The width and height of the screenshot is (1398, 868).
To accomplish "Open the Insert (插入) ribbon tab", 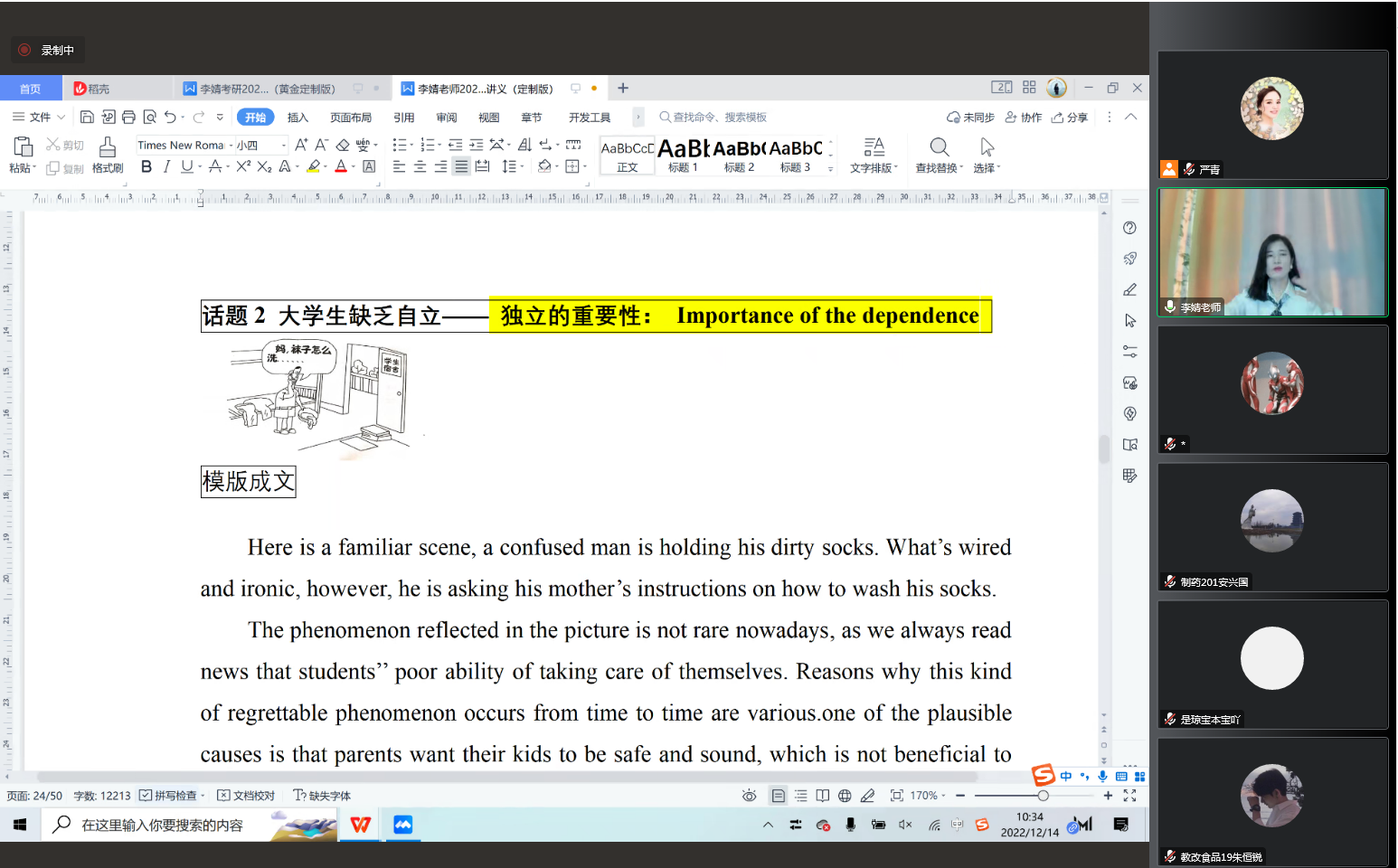I will click(298, 118).
